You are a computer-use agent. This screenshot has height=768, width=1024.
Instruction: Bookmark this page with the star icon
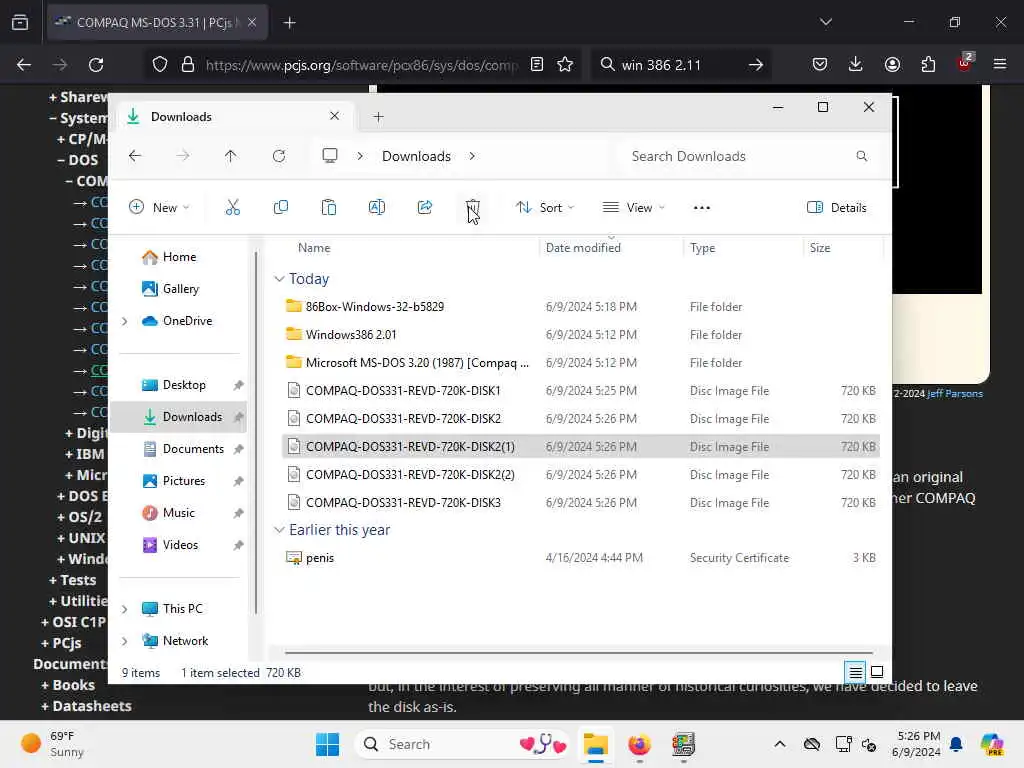(565, 65)
